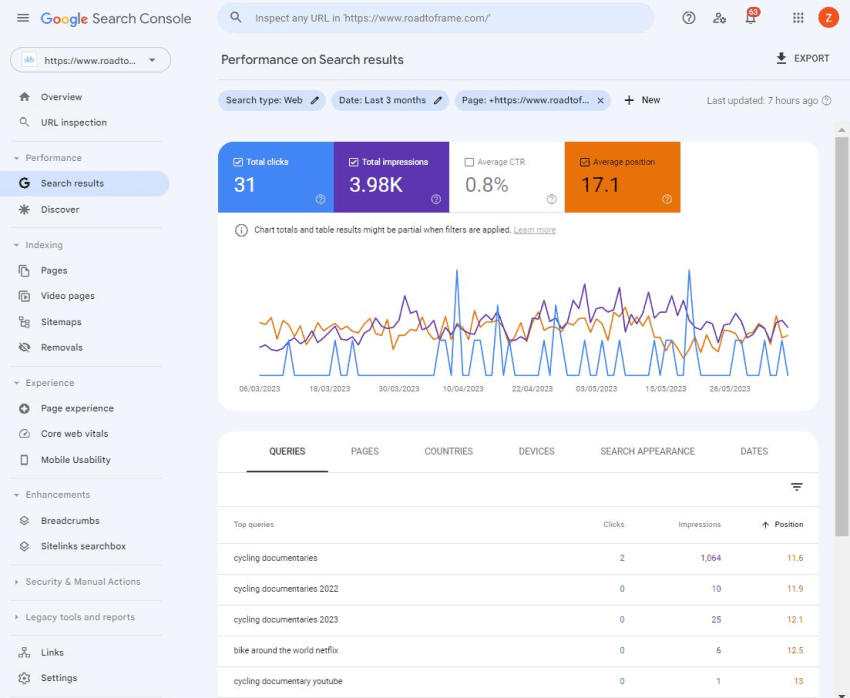Switch to the Queries tab

(x=287, y=451)
